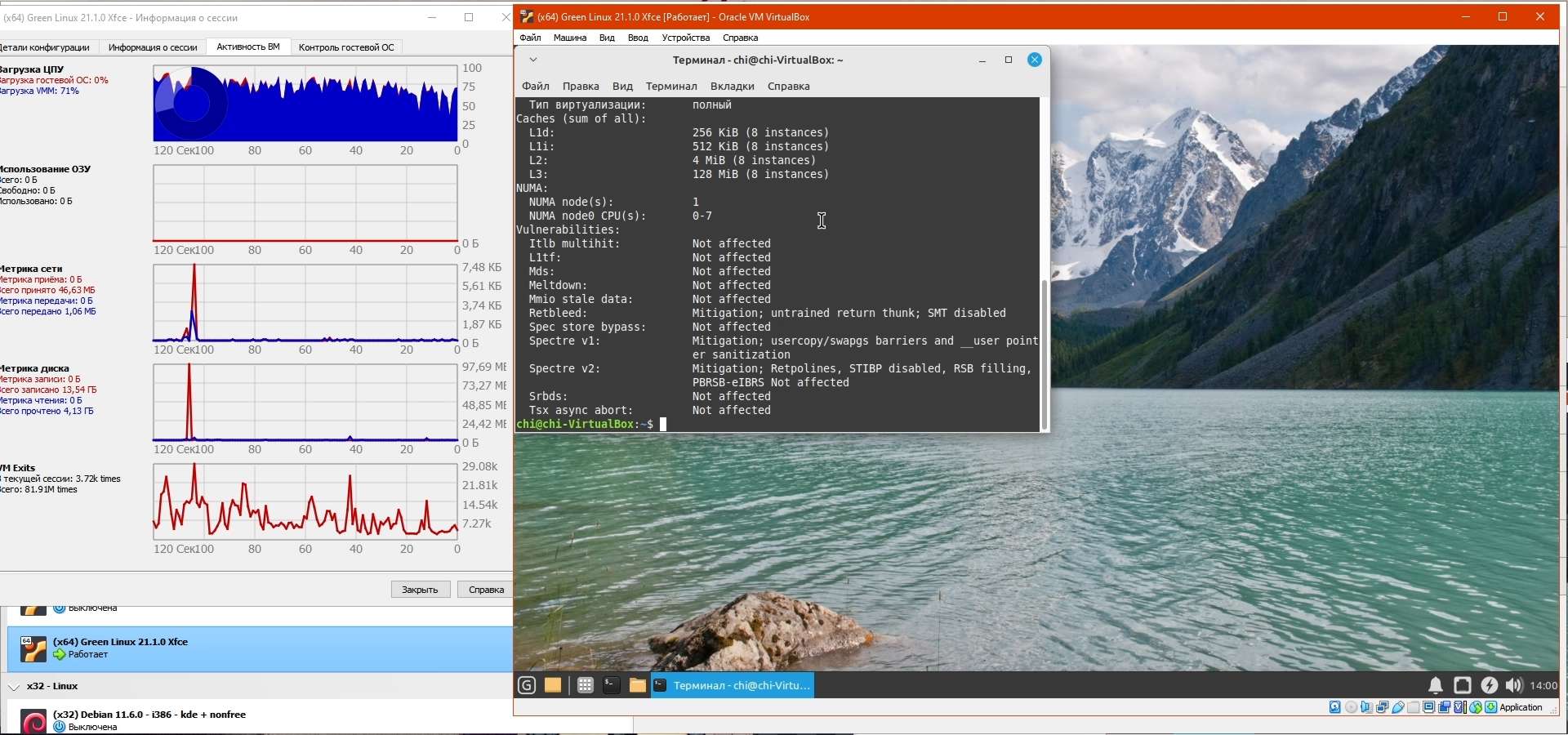Open the terminal Правка menu
Viewport: 1568px width, 735px height.
[581, 86]
